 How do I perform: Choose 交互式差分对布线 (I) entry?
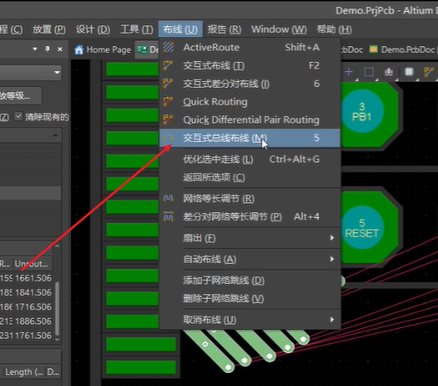pyautogui.click(x=250, y=83)
